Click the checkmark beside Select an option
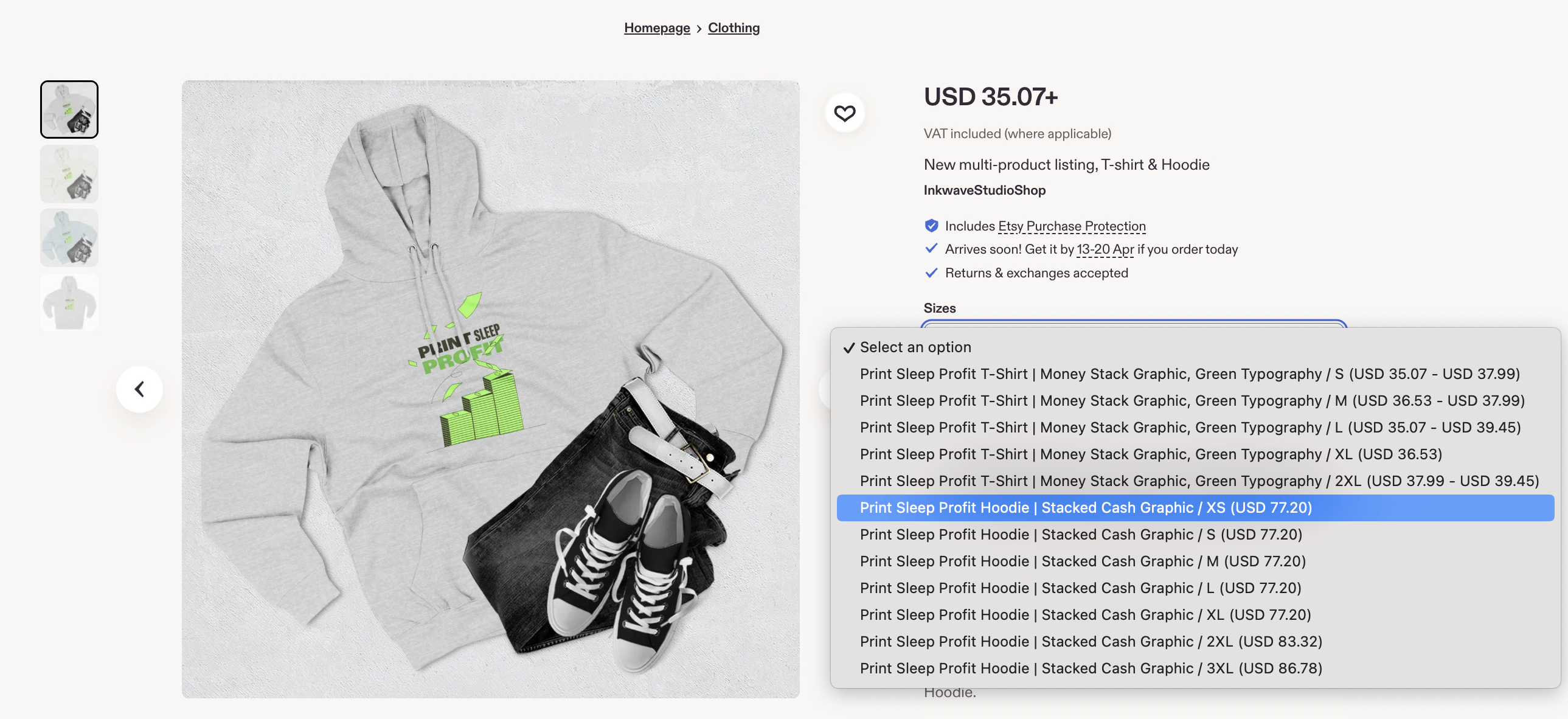The image size is (1568, 719). [848, 347]
